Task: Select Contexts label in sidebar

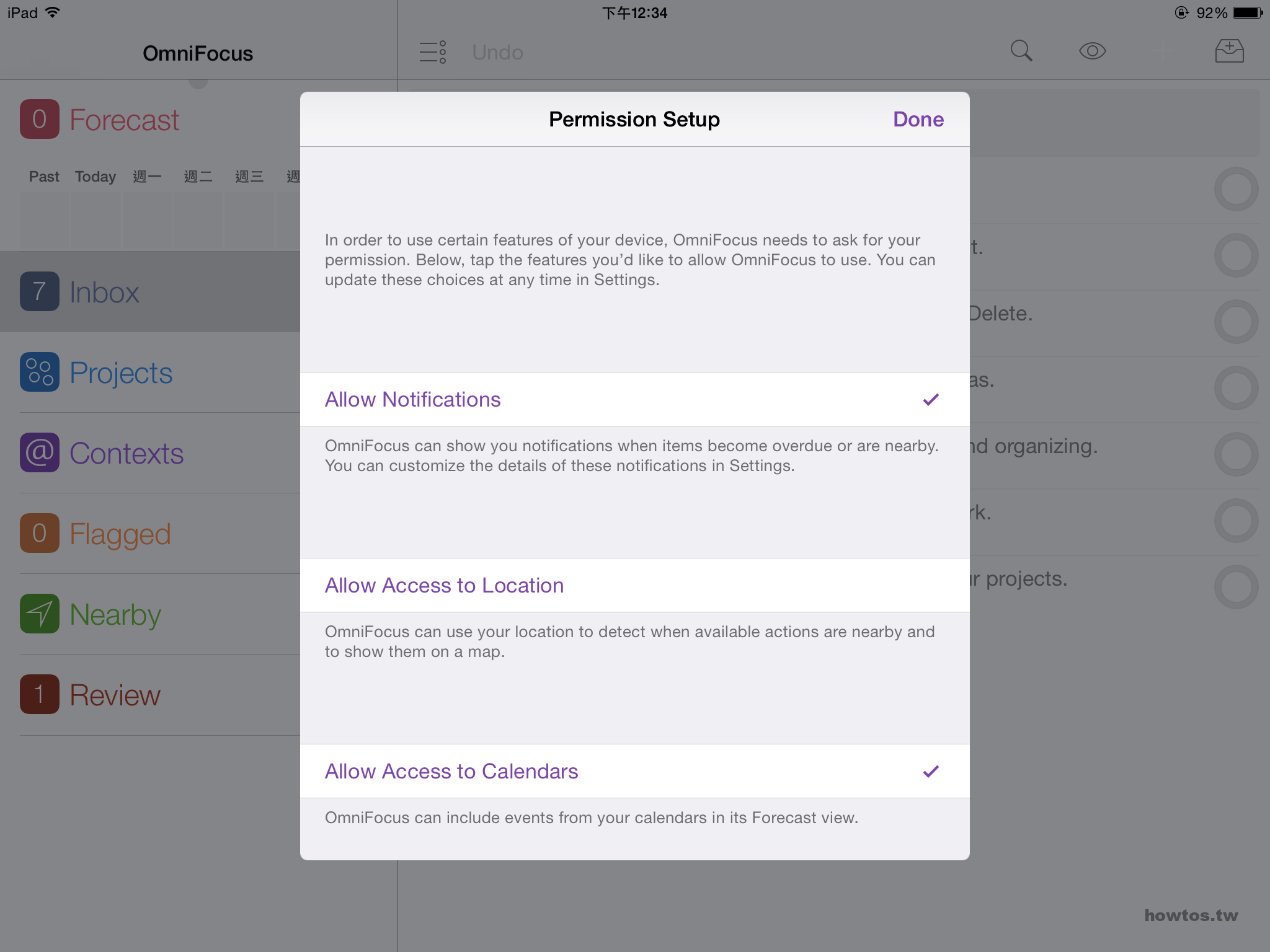Action: [127, 454]
